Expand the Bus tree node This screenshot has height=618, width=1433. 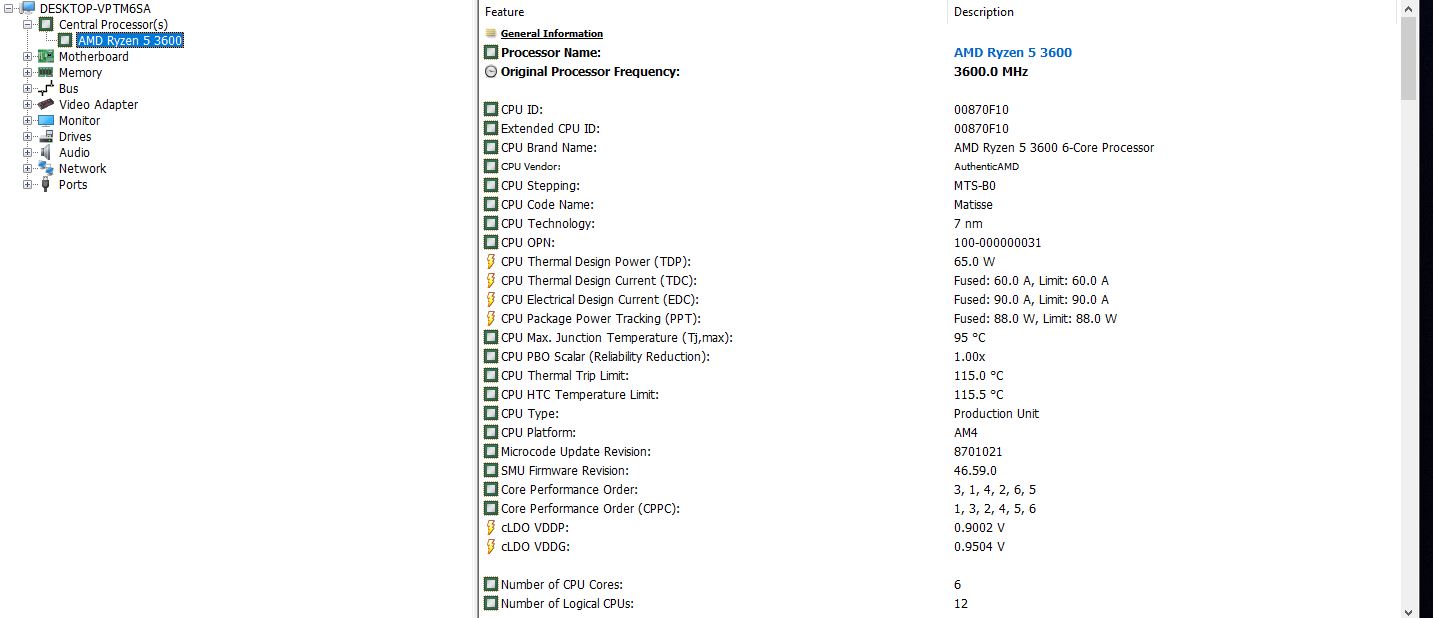click(x=28, y=88)
